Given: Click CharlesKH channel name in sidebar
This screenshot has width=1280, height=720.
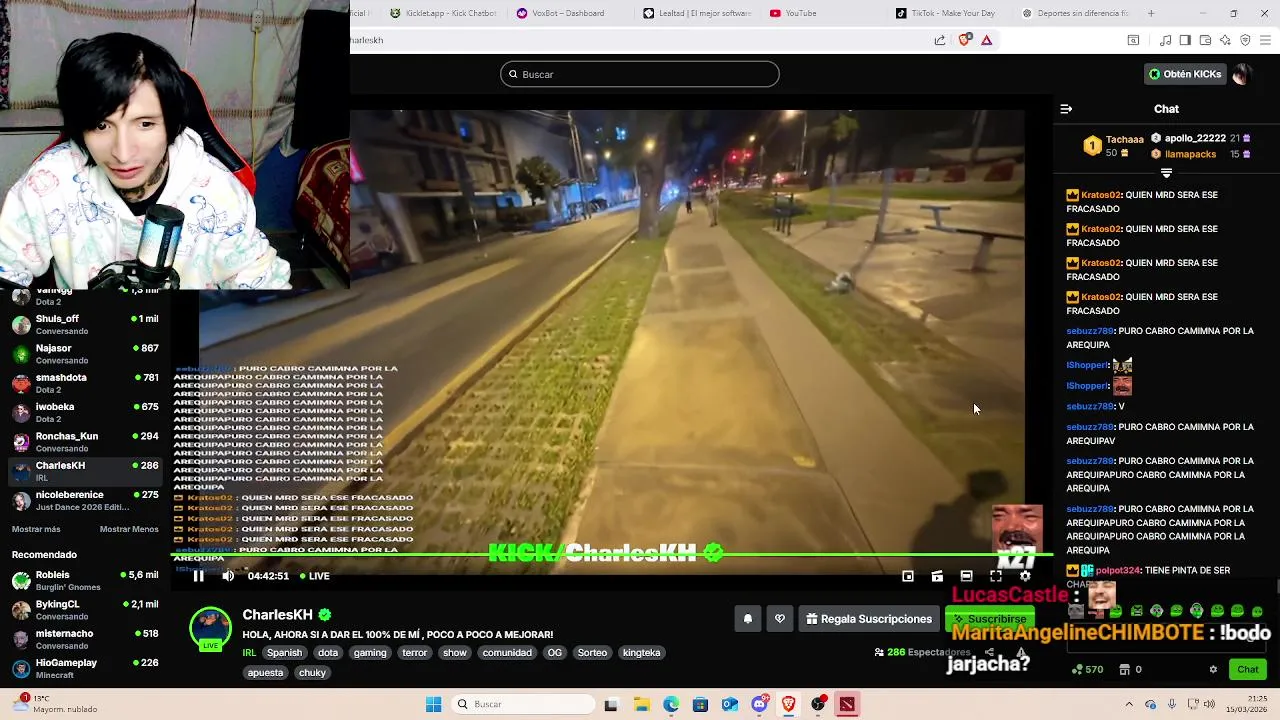Looking at the screenshot, I should pos(60,466).
